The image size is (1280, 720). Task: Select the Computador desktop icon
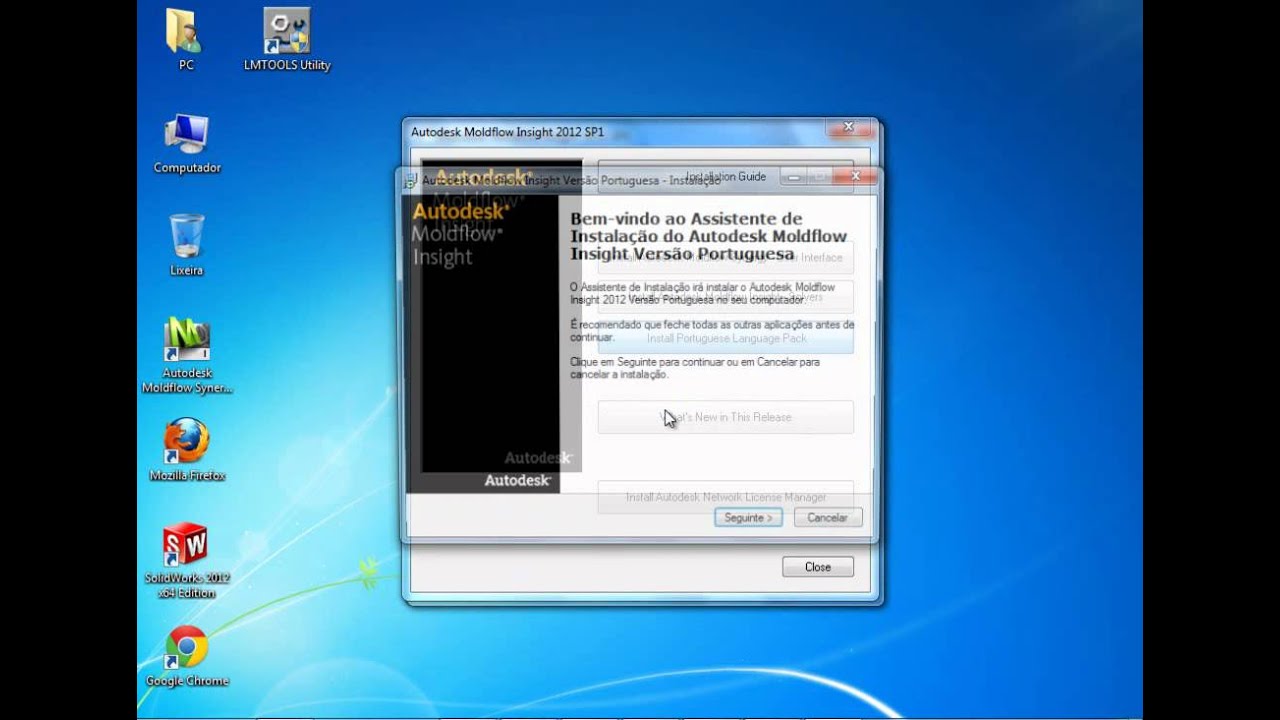coord(187,142)
